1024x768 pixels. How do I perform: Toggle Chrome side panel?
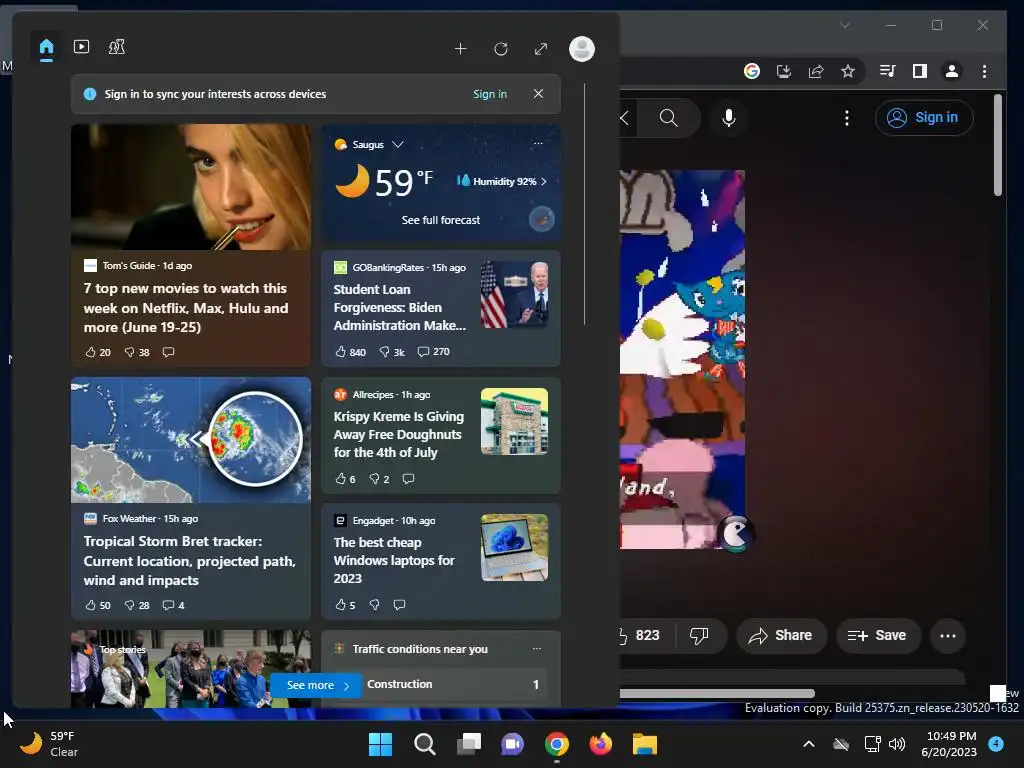pyautogui.click(x=920, y=71)
